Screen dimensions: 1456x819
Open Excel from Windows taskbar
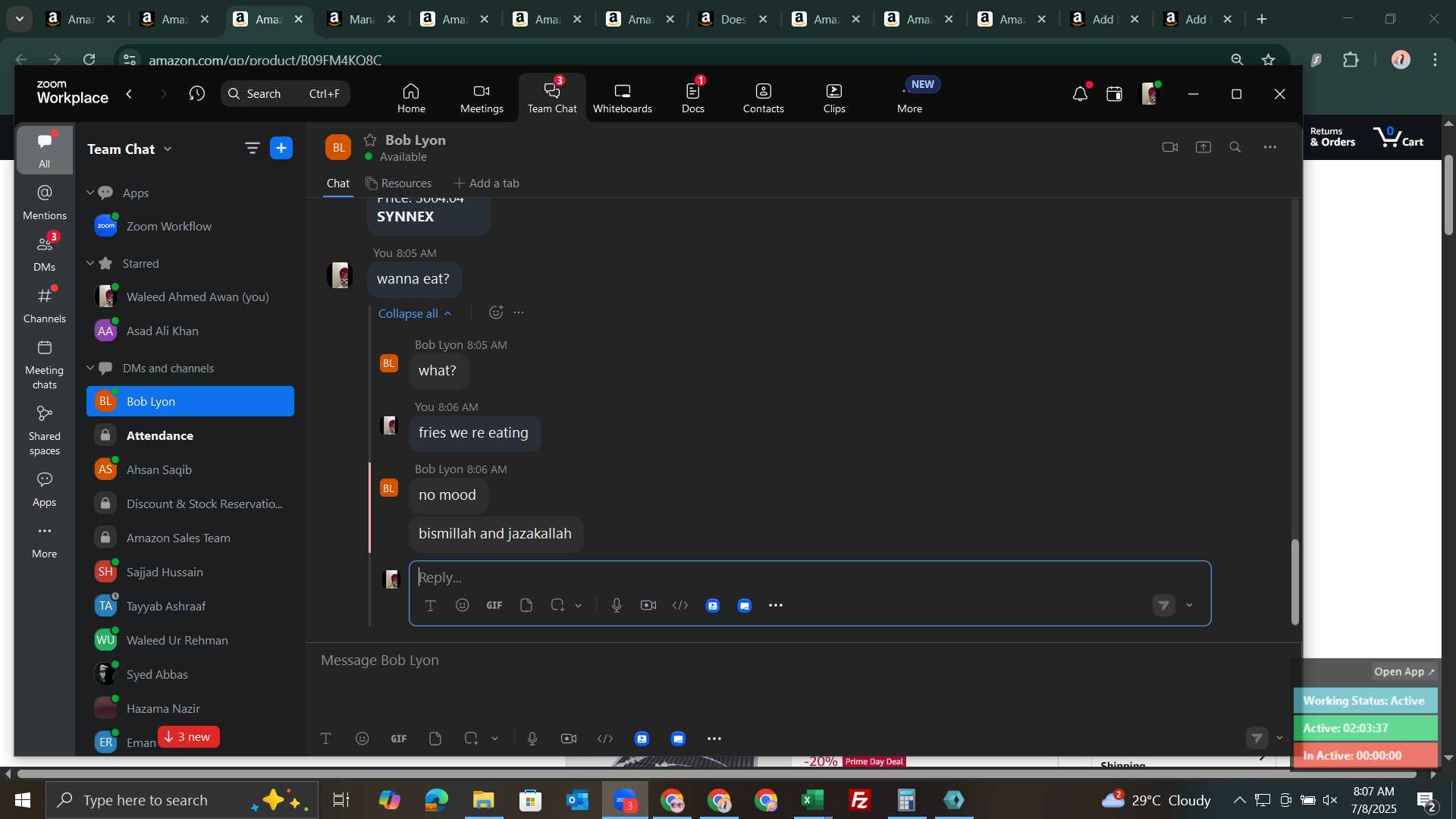[813, 800]
